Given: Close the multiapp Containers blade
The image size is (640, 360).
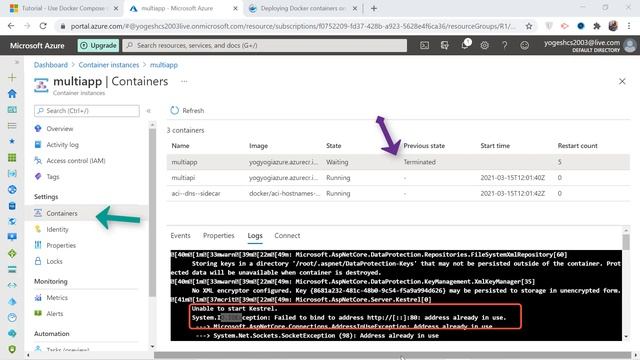Looking at the screenshot, I should click(622, 81).
